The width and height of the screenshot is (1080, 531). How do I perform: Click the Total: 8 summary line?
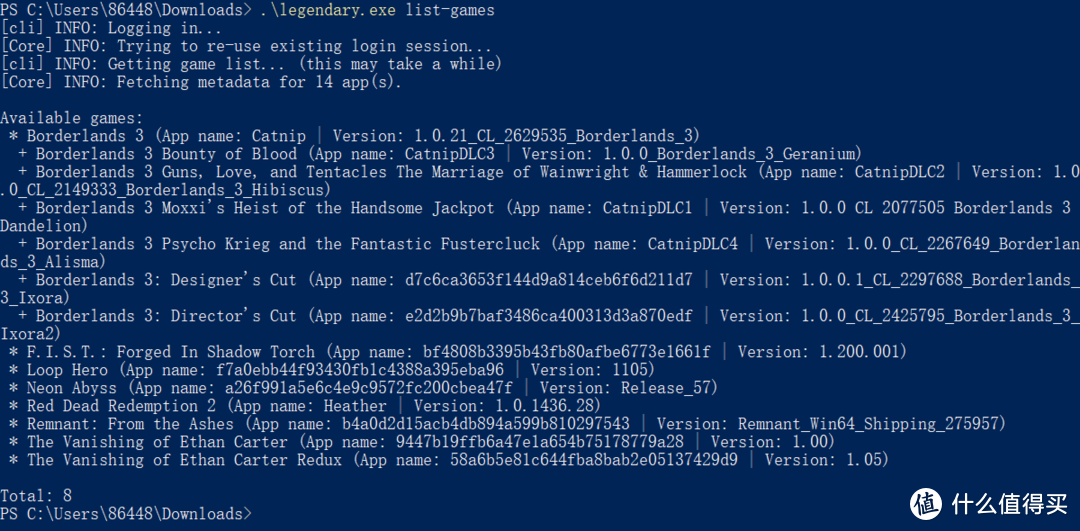(x=36, y=495)
